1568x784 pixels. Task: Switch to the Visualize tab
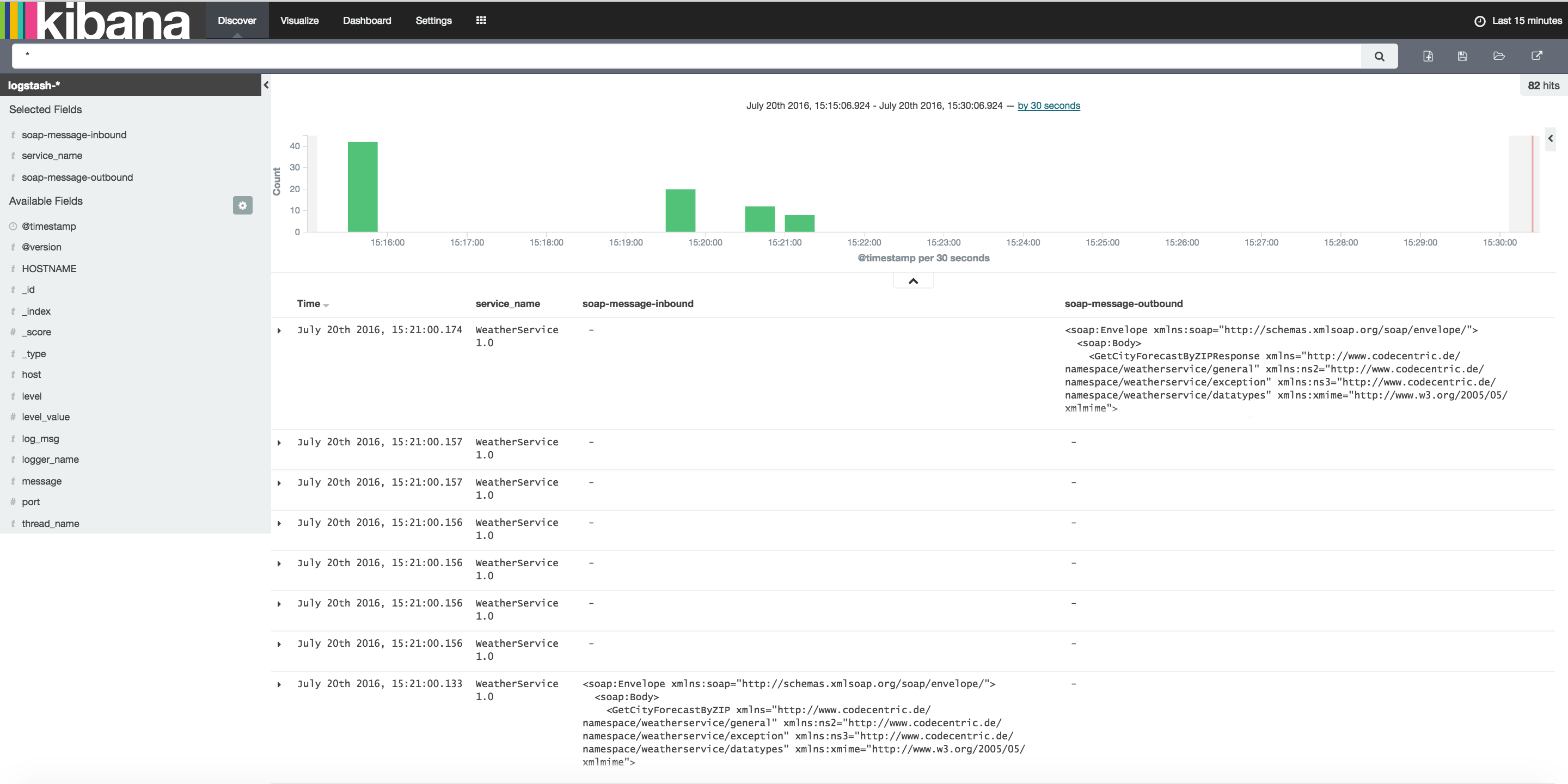coord(299,20)
